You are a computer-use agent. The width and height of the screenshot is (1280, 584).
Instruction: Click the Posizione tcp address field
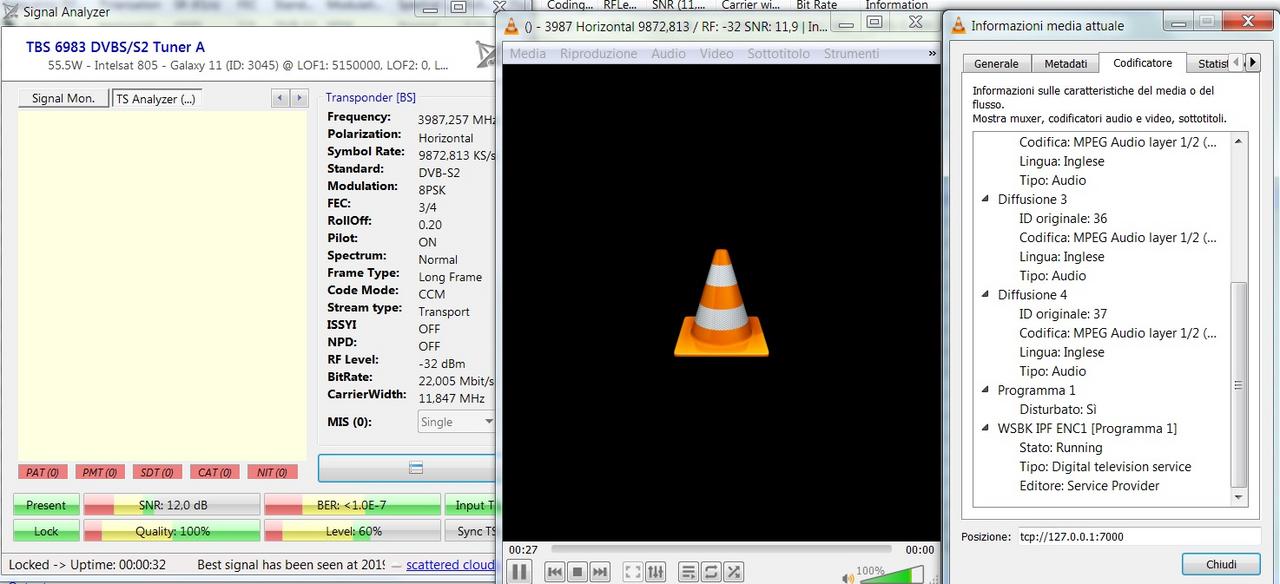coord(1137,537)
